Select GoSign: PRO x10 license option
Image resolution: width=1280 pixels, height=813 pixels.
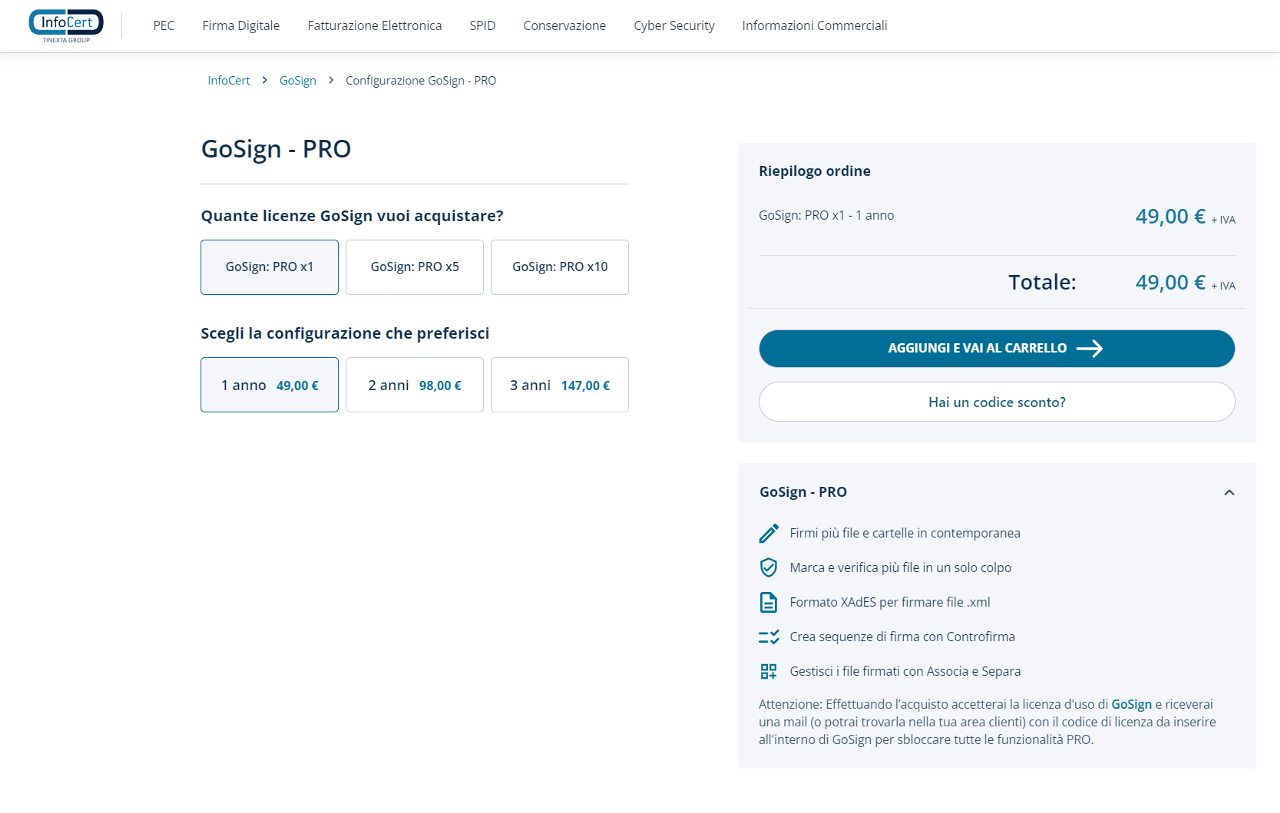pos(560,267)
